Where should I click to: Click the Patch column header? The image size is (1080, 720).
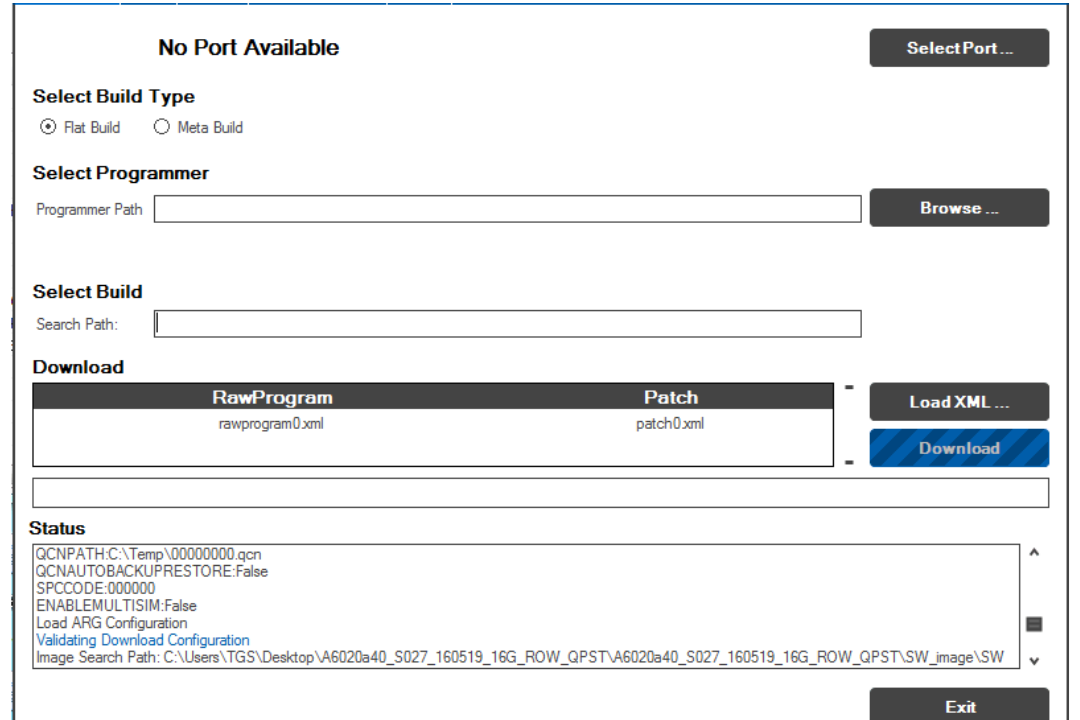coord(671,398)
